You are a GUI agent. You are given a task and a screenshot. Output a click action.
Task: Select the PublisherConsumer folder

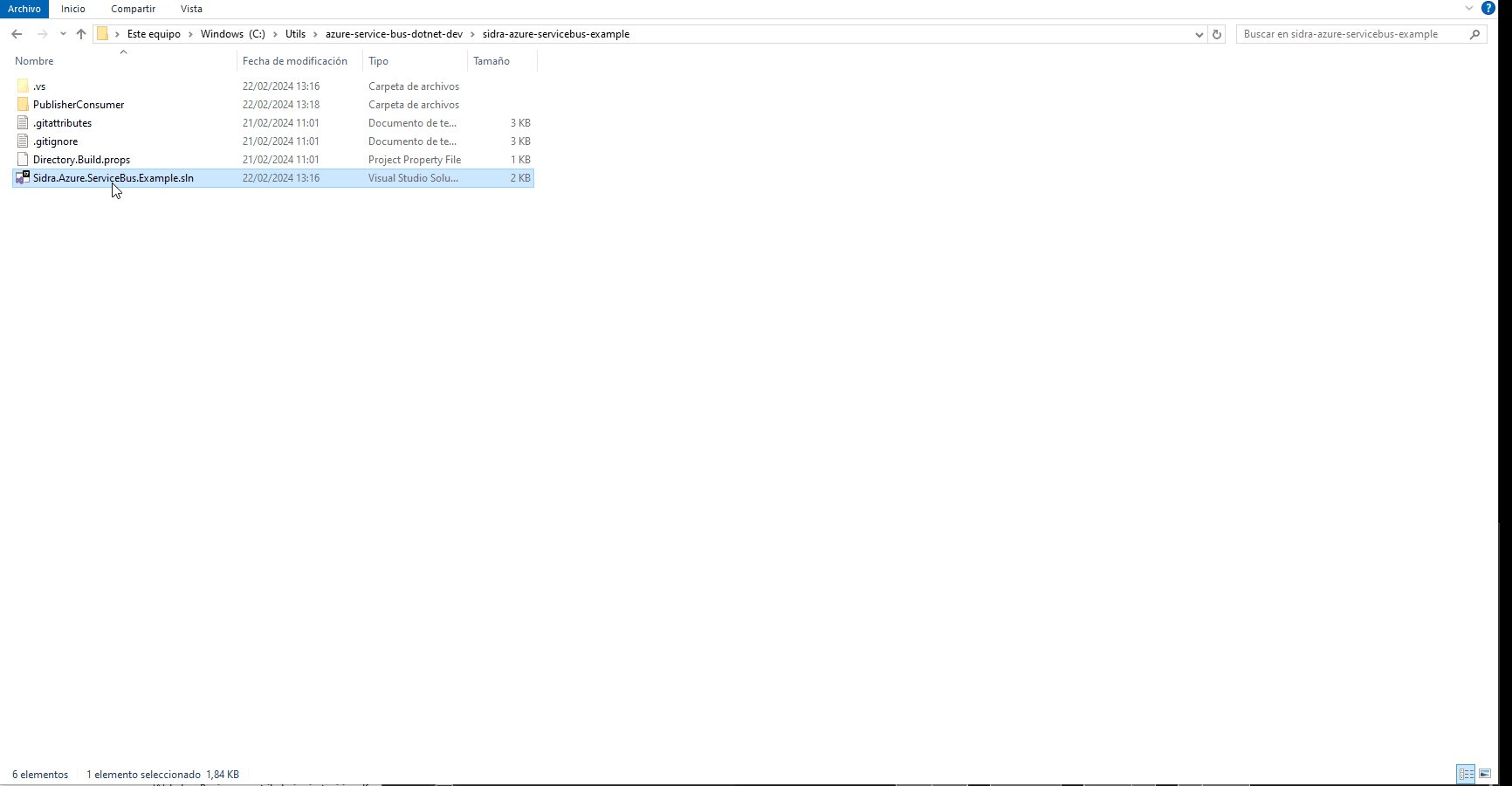(78, 105)
